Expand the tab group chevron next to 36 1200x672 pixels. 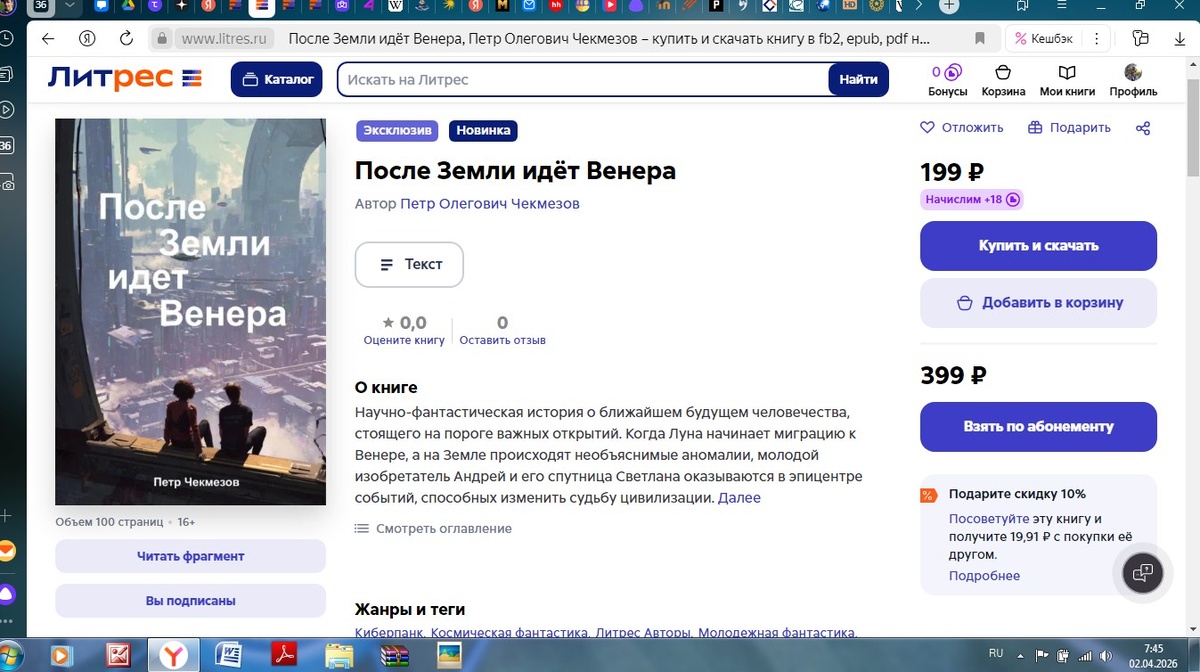(x=69, y=6)
